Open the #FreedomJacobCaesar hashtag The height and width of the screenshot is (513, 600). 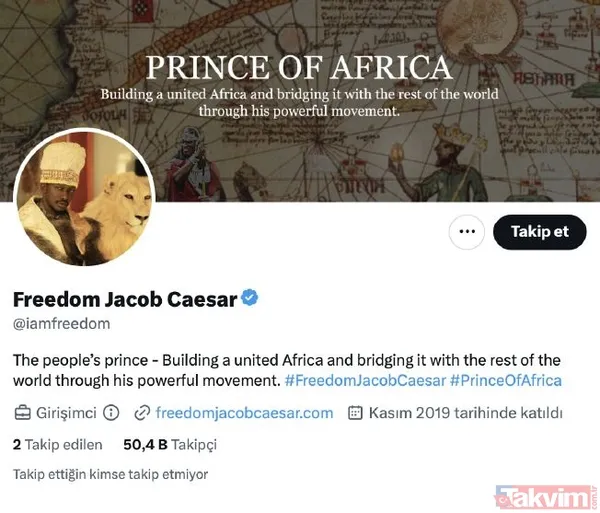[x=364, y=381]
